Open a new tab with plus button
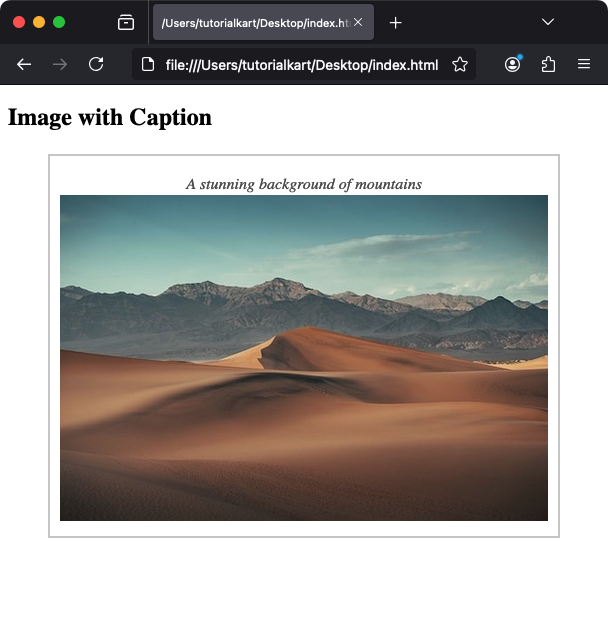The image size is (608, 620). [x=395, y=23]
